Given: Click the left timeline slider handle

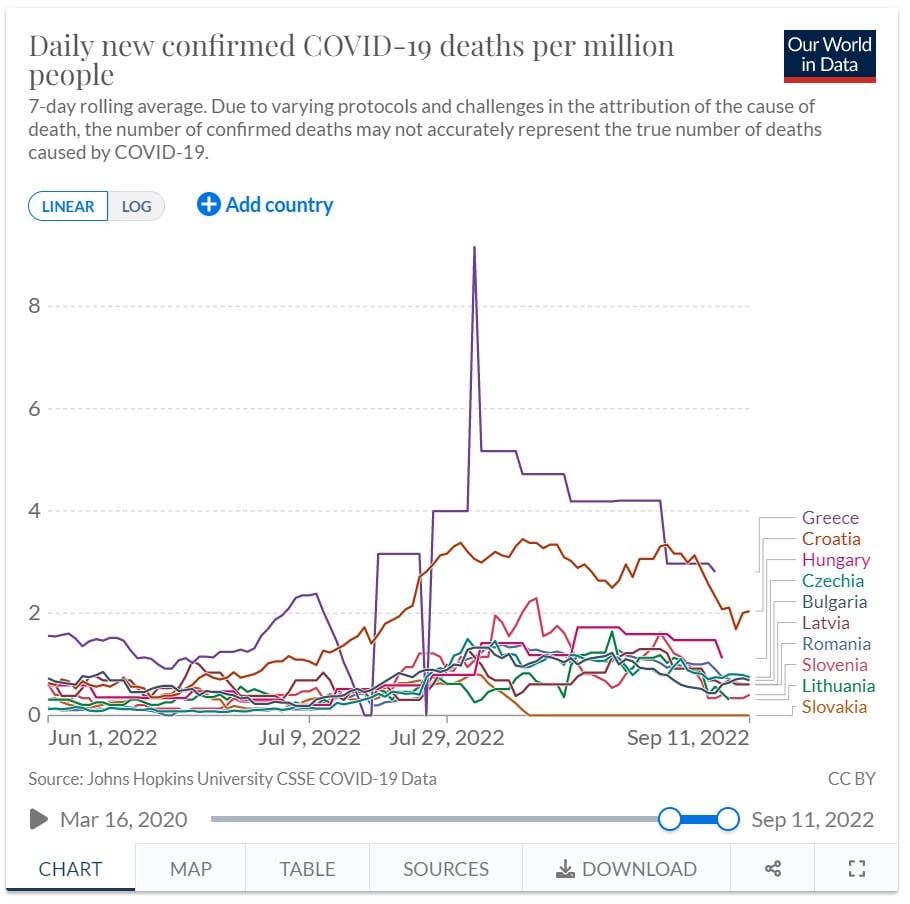Looking at the screenshot, I should (x=670, y=820).
